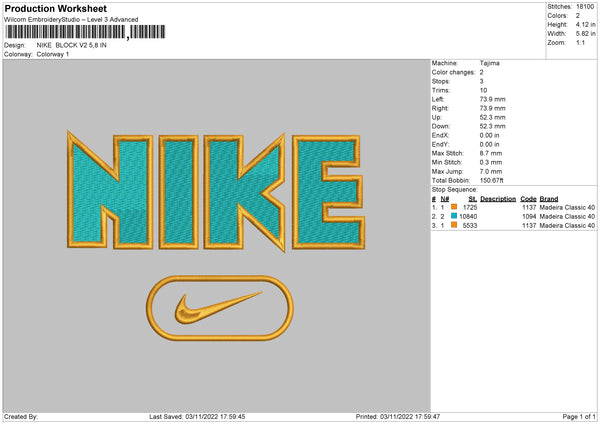Click thread code 1094 in stop row 2
Image resolution: width=600 pixels, height=424 pixels.
pos(529,217)
